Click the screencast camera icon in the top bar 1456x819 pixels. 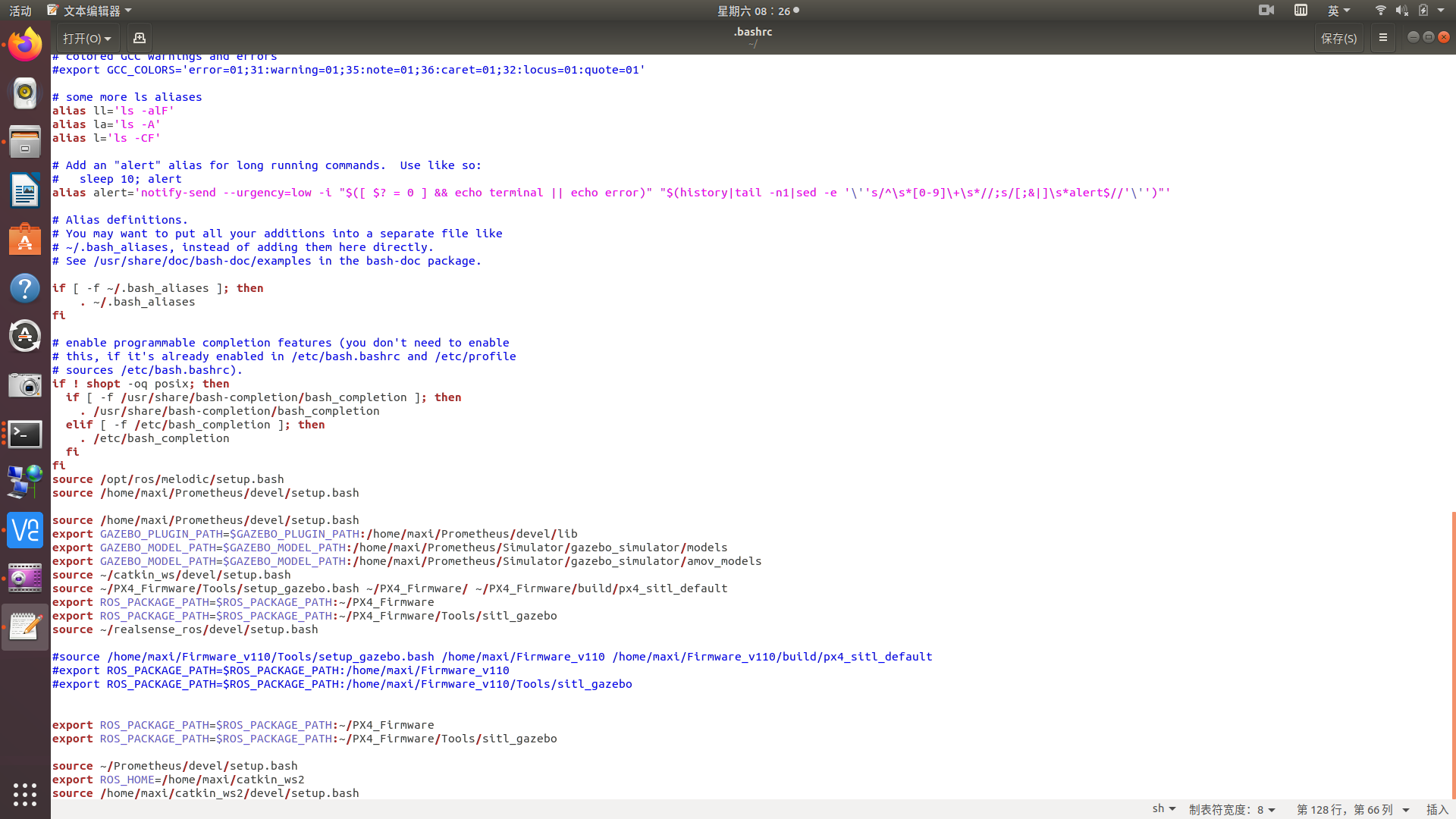(x=1265, y=10)
